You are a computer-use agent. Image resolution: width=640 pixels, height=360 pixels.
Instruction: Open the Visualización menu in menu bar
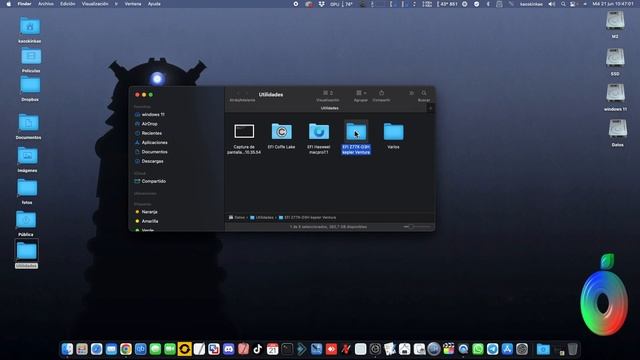(95, 4)
